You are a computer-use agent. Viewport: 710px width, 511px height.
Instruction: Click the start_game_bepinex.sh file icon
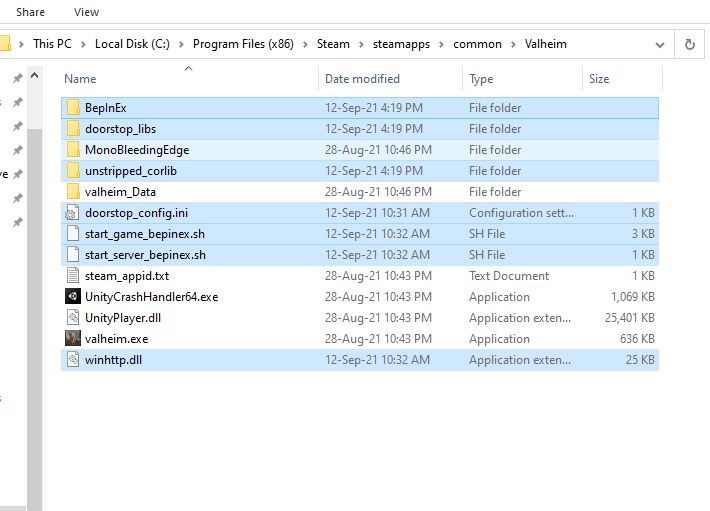pos(73,234)
